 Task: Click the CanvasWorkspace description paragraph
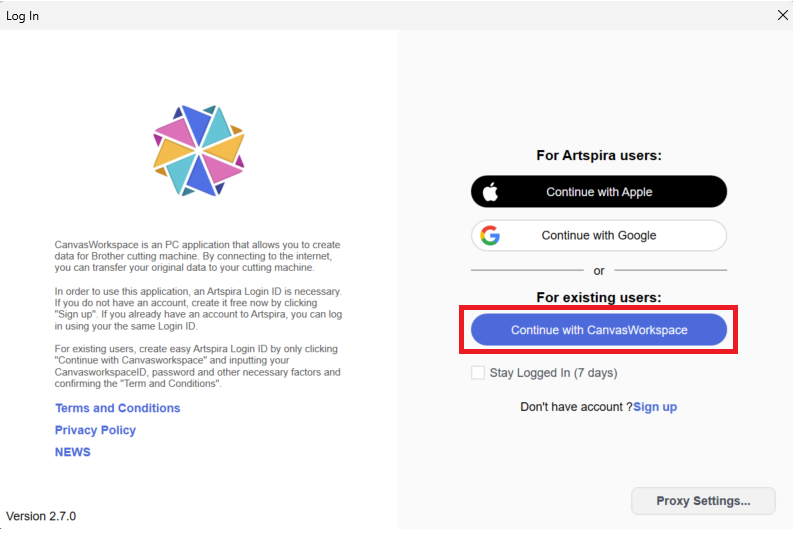[x=198, y=256]
